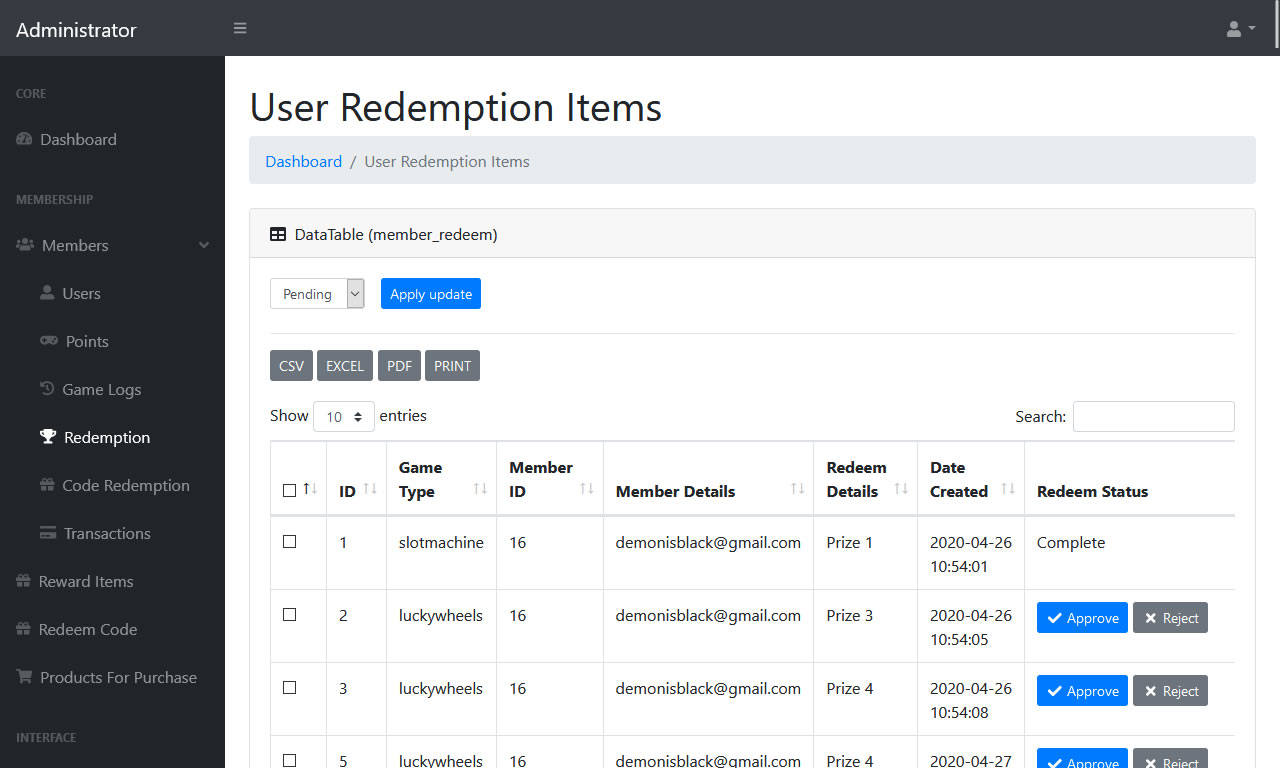
Task: Click the Apply update button
Action: (x=430, y=293)
